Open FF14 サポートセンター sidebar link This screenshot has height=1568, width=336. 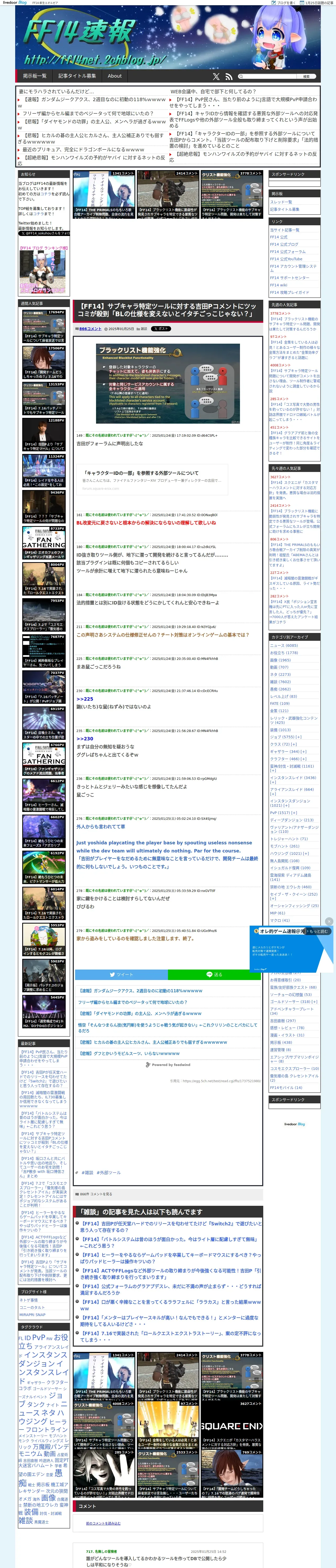pos(290,278)
